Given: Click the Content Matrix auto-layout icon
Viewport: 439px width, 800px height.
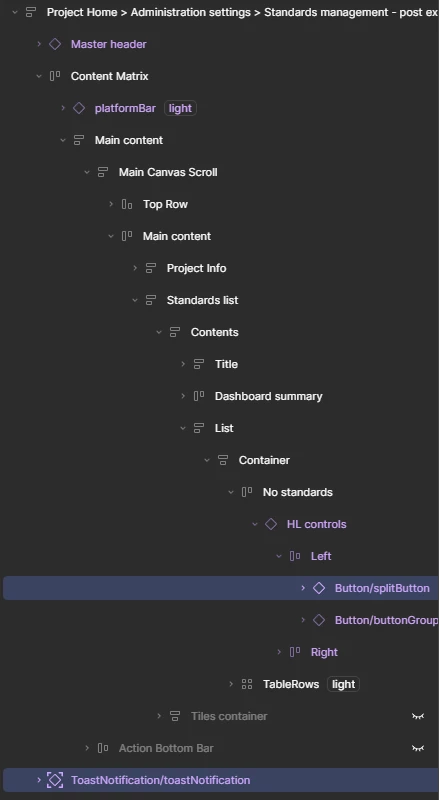Looking at the screenshot, I should coord(55,76).
